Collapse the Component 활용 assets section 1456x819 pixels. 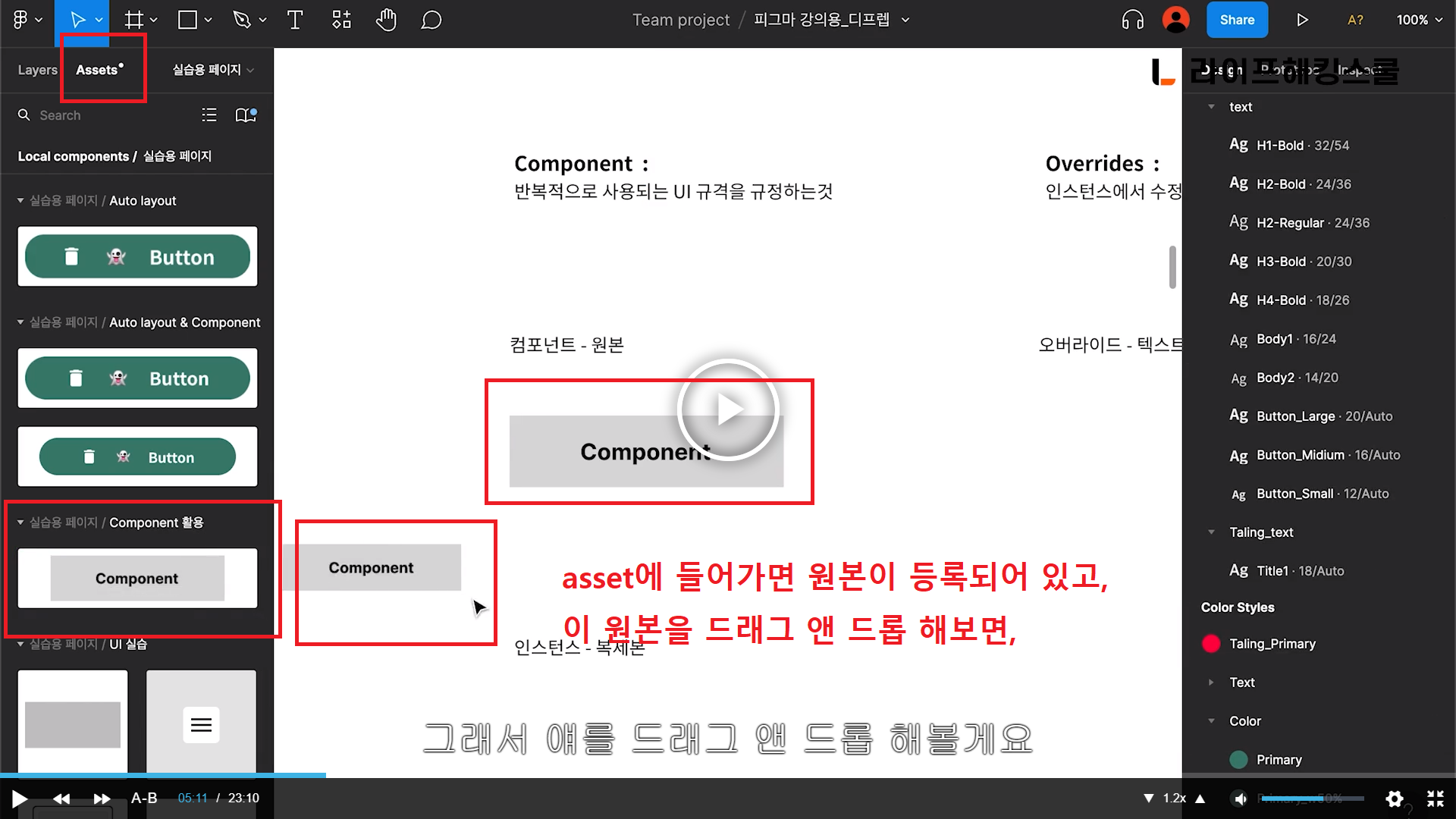point(20,522)
